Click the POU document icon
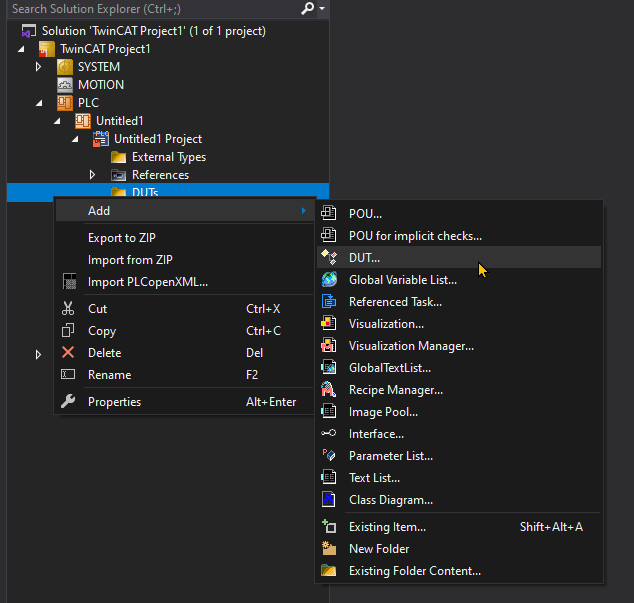Image resolution: width=634 pixels, height=603 pixels. 329,213
